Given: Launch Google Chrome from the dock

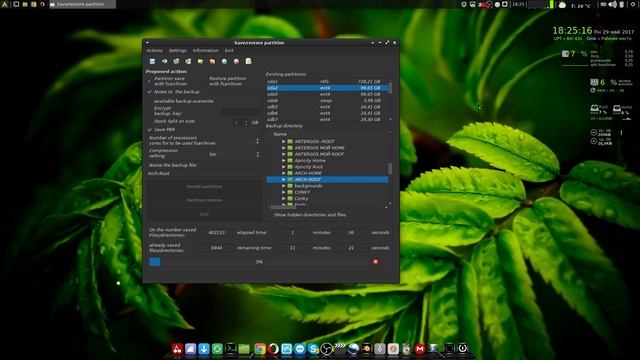Looking at the screenshot, I should [260, 349].
